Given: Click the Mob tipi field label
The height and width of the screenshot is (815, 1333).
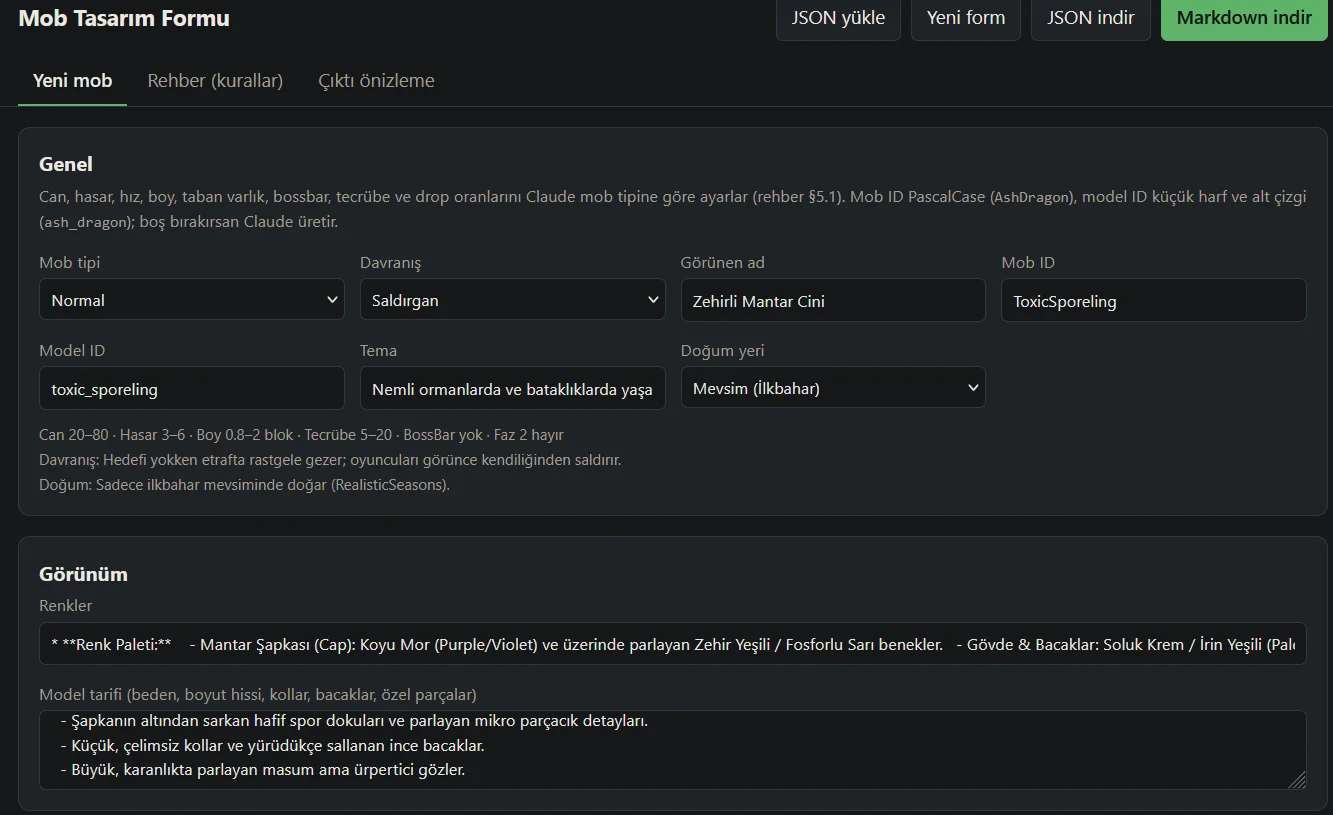Looking at the screenshot, I should click(x=70, y=262).
